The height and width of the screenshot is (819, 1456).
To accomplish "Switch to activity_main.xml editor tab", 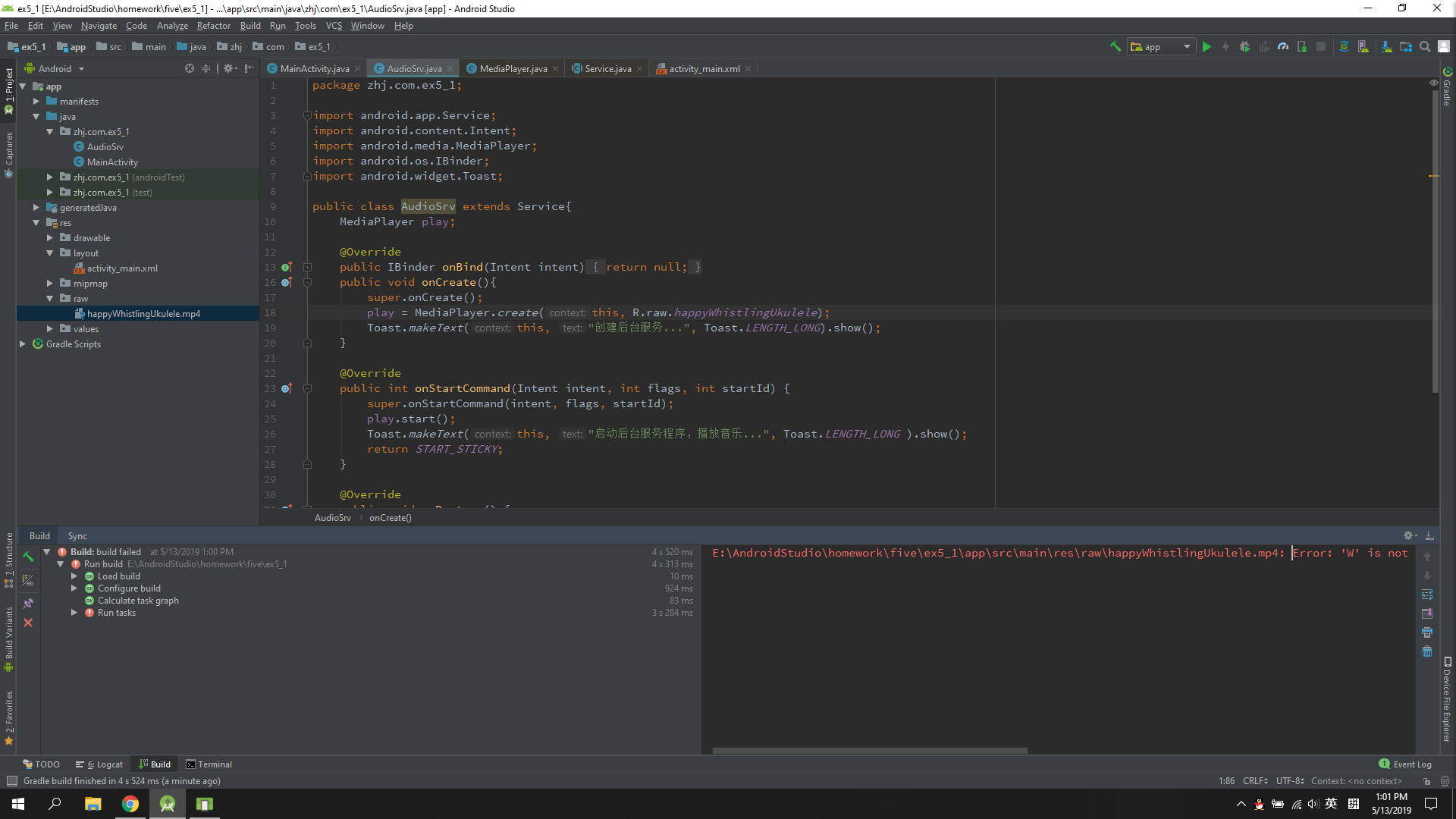I will (704, 68).
